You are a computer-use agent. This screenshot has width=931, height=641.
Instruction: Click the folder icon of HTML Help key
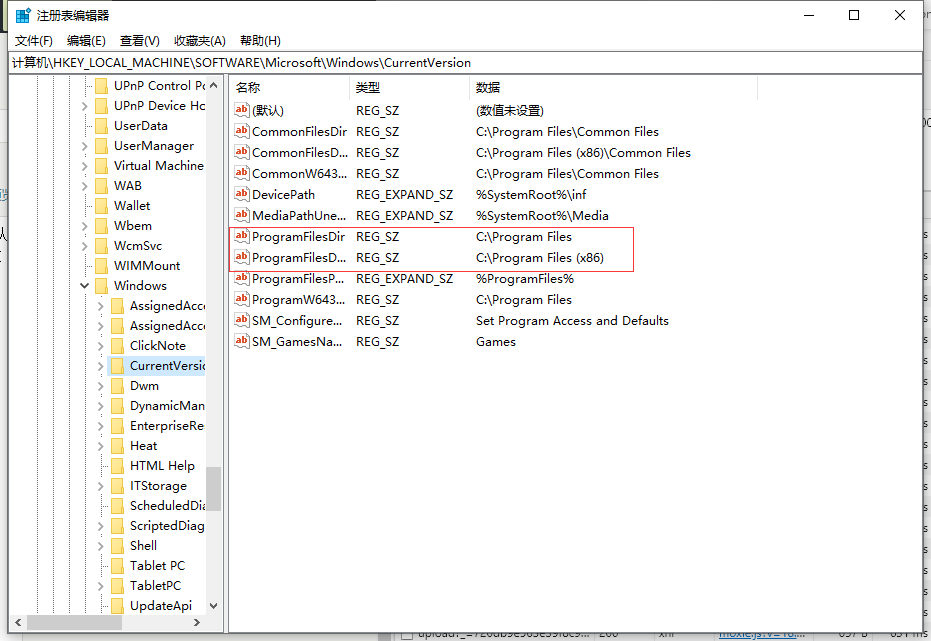click(117, 466)
